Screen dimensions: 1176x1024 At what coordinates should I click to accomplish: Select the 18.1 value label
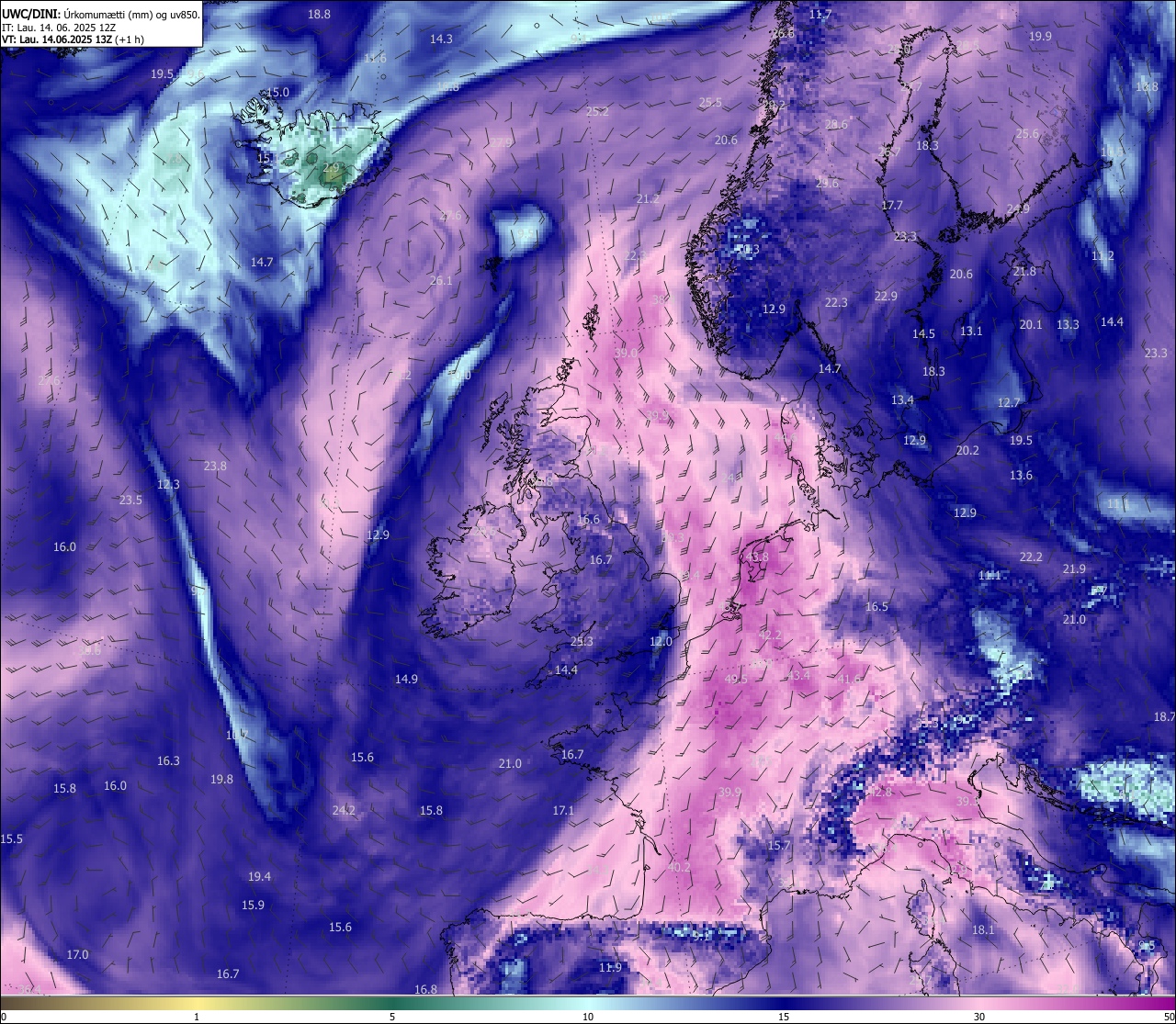pyautogui.click(x=983, y=930)
